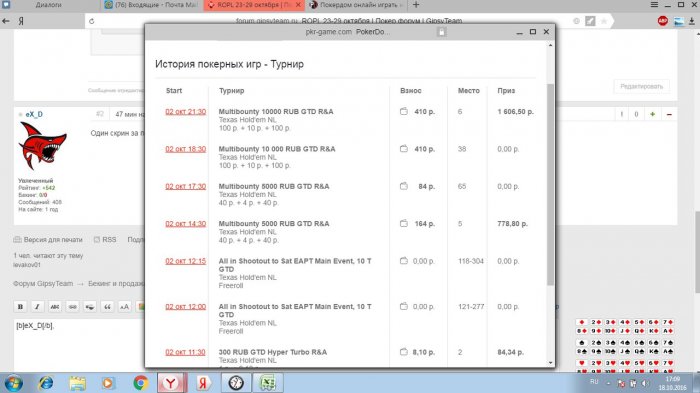700x393 pixels.
Task: Click the quote marks editor button
Action: 107,307
